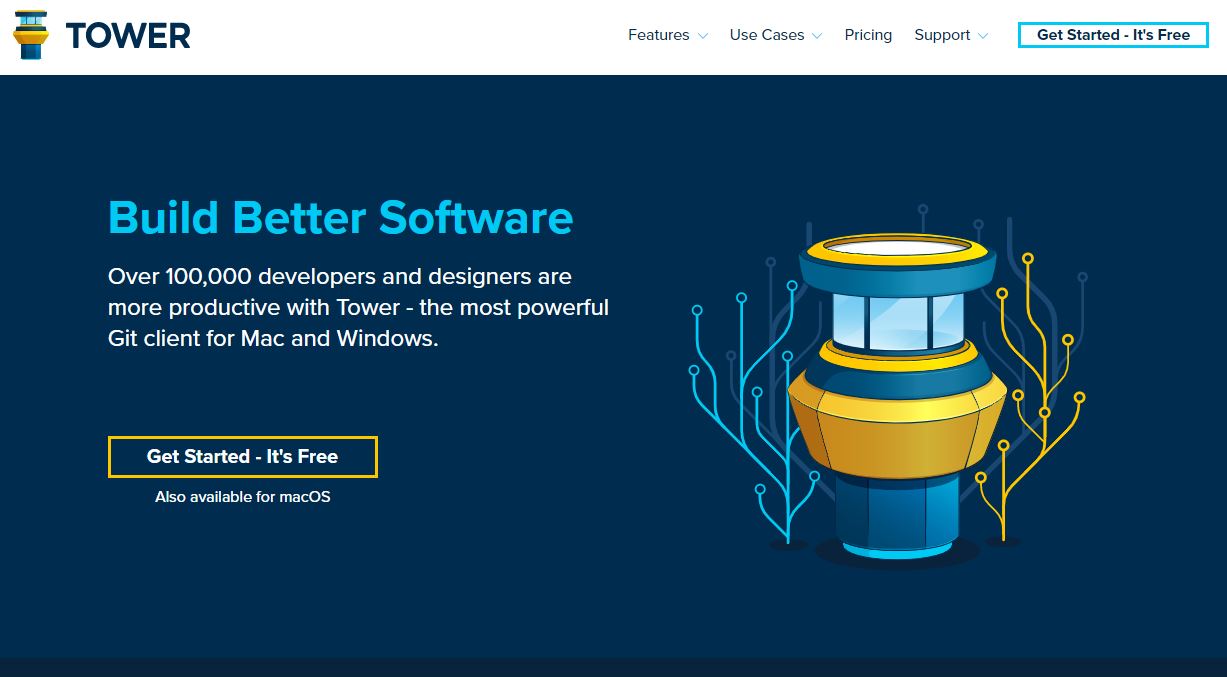Expand the Use Cases dropdown chevron

817,36
